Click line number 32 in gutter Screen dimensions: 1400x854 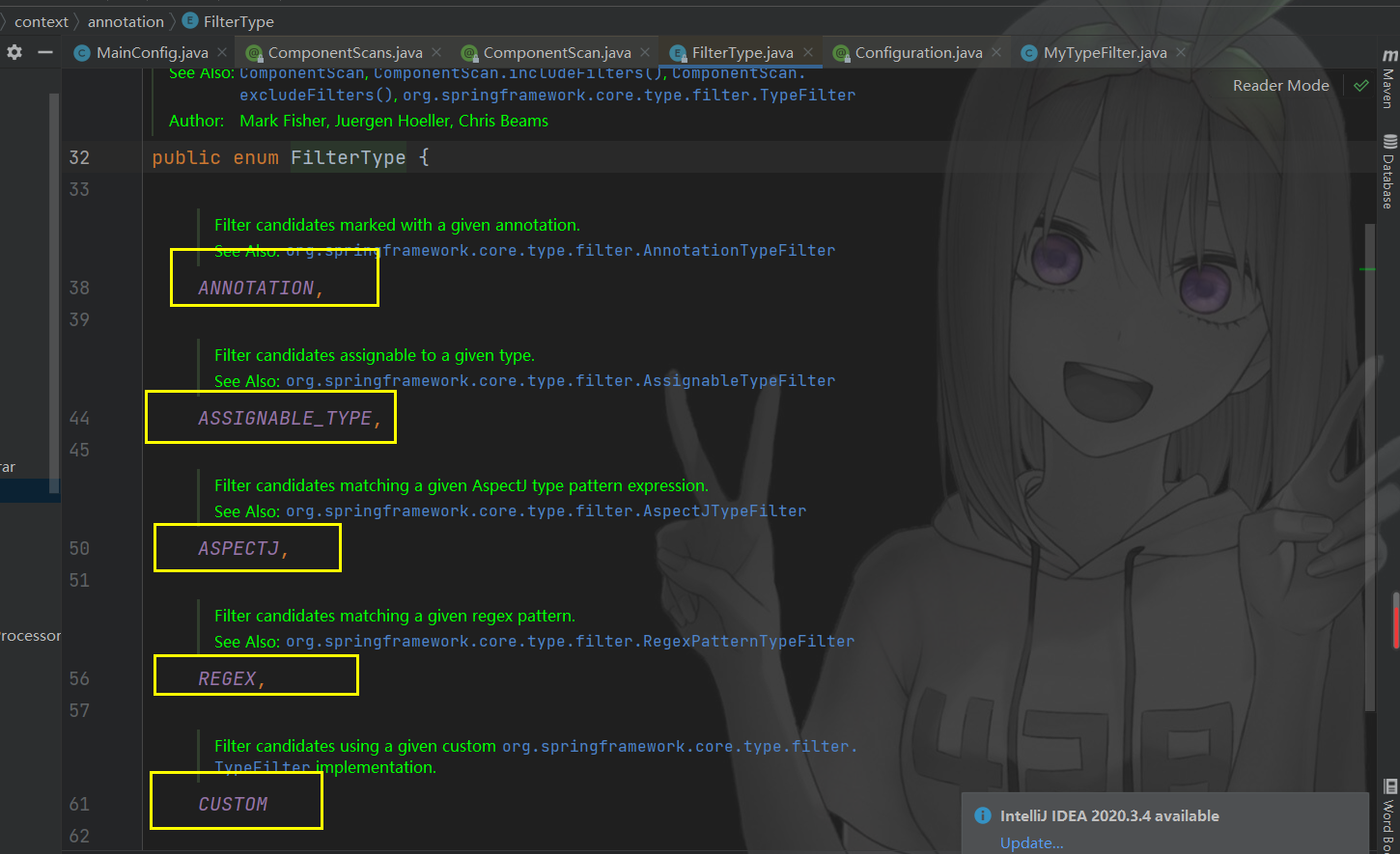click(x=79, y=157)
